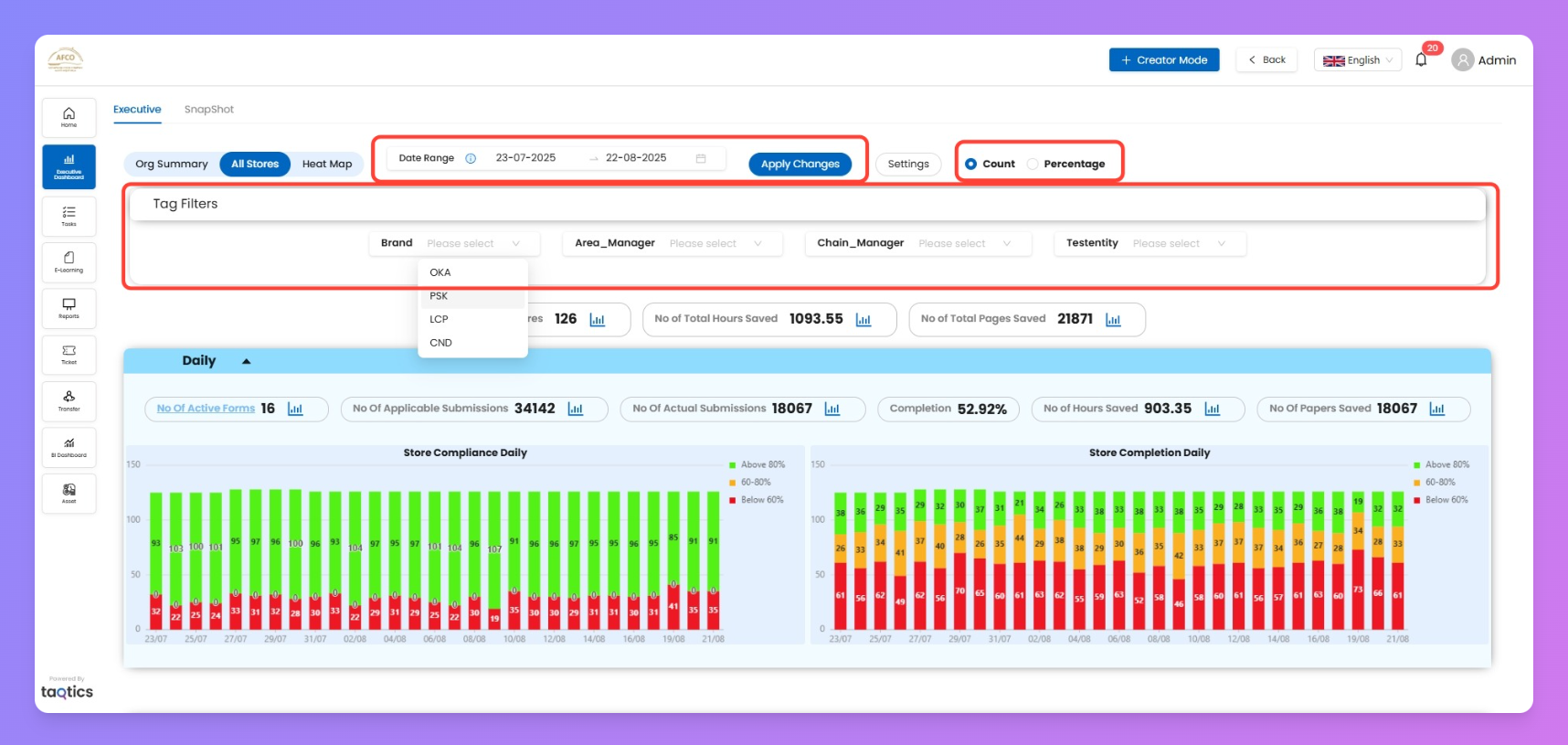This screenshot has width=1568, height=745.
Task: Click the notification bell icon
Action: point(1421,60)
